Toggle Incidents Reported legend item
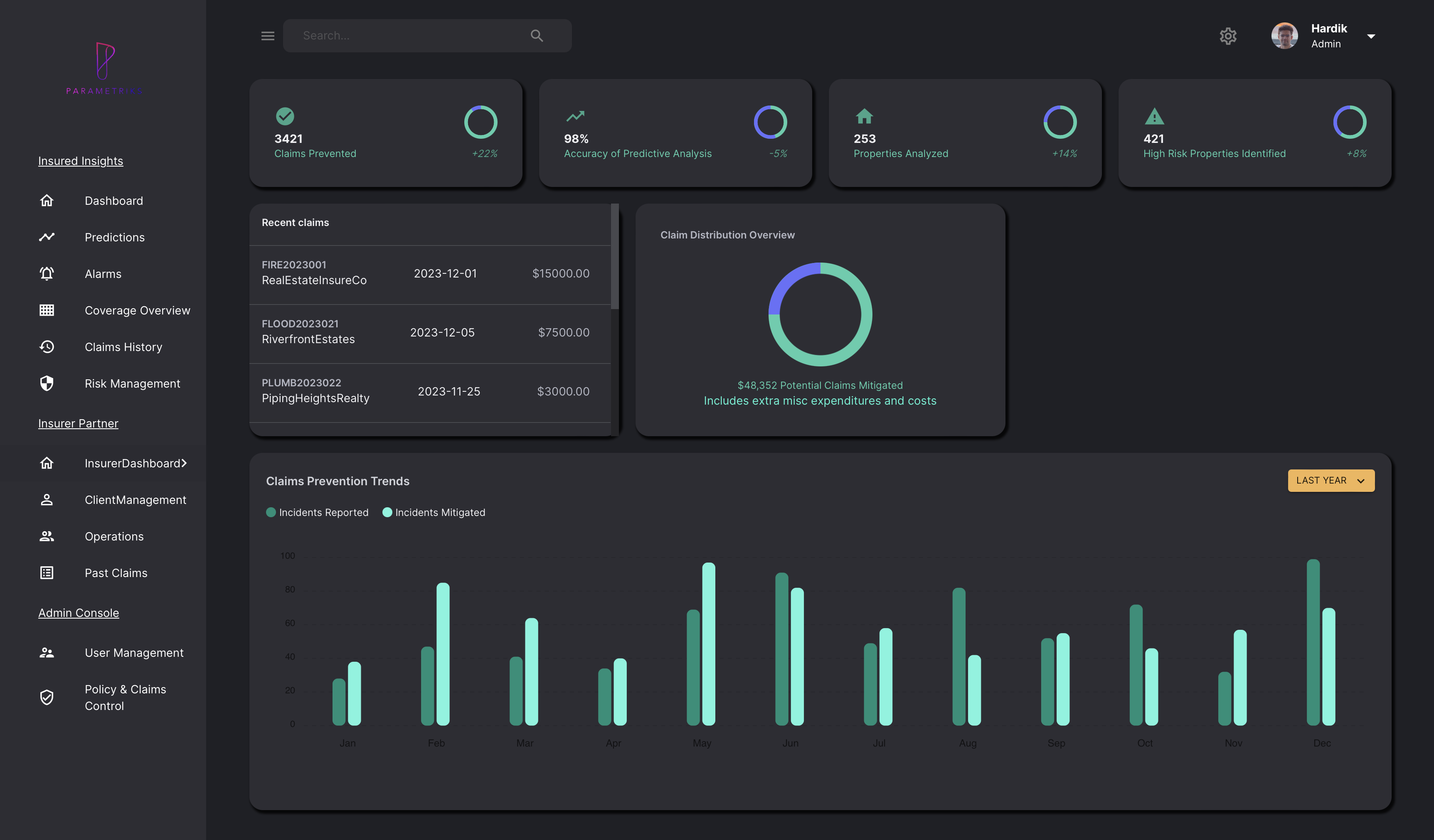The width and height of the screenshot is (1434, 840). 318,512
